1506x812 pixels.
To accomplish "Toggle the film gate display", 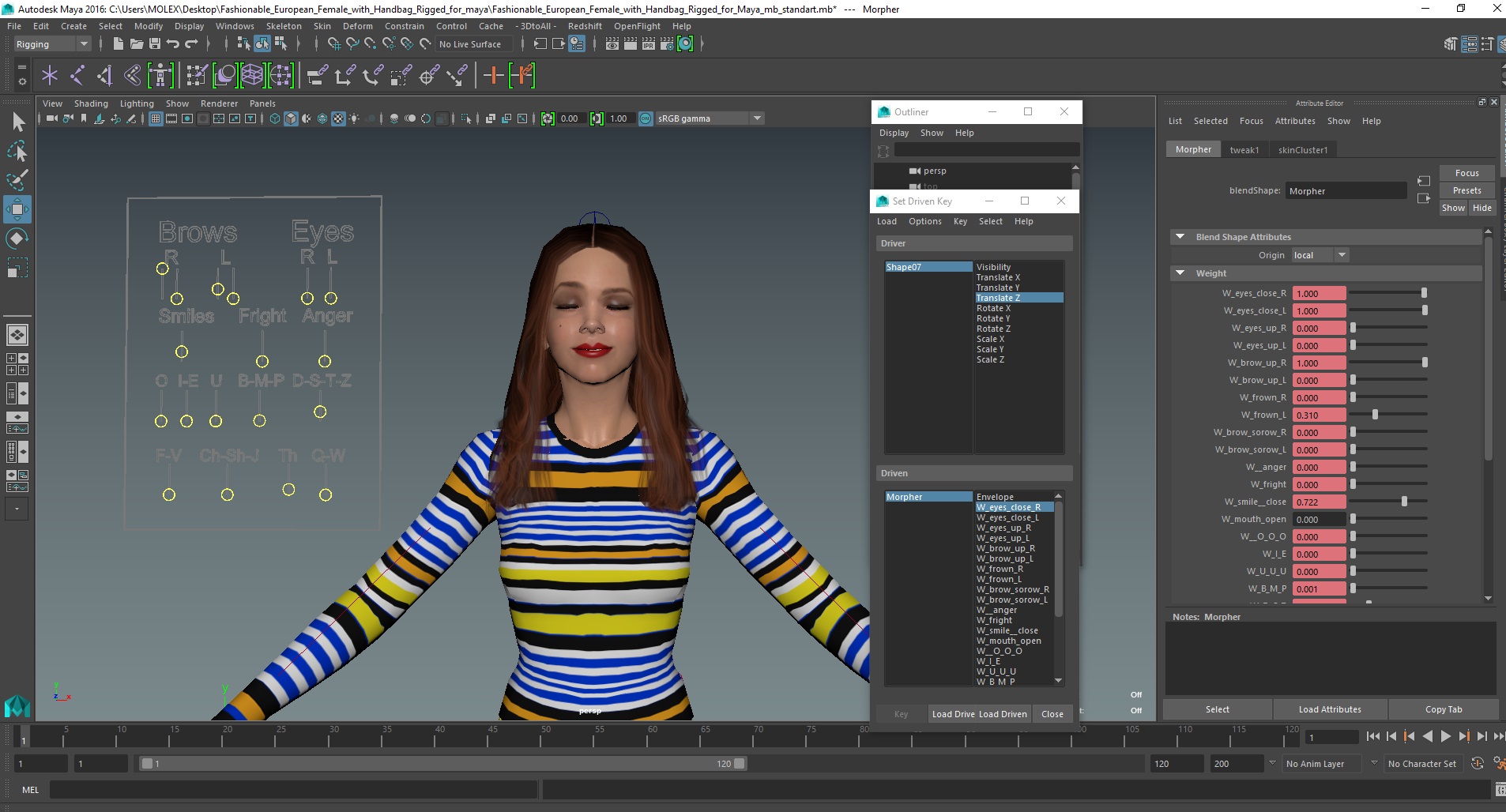I will point(171,118).
